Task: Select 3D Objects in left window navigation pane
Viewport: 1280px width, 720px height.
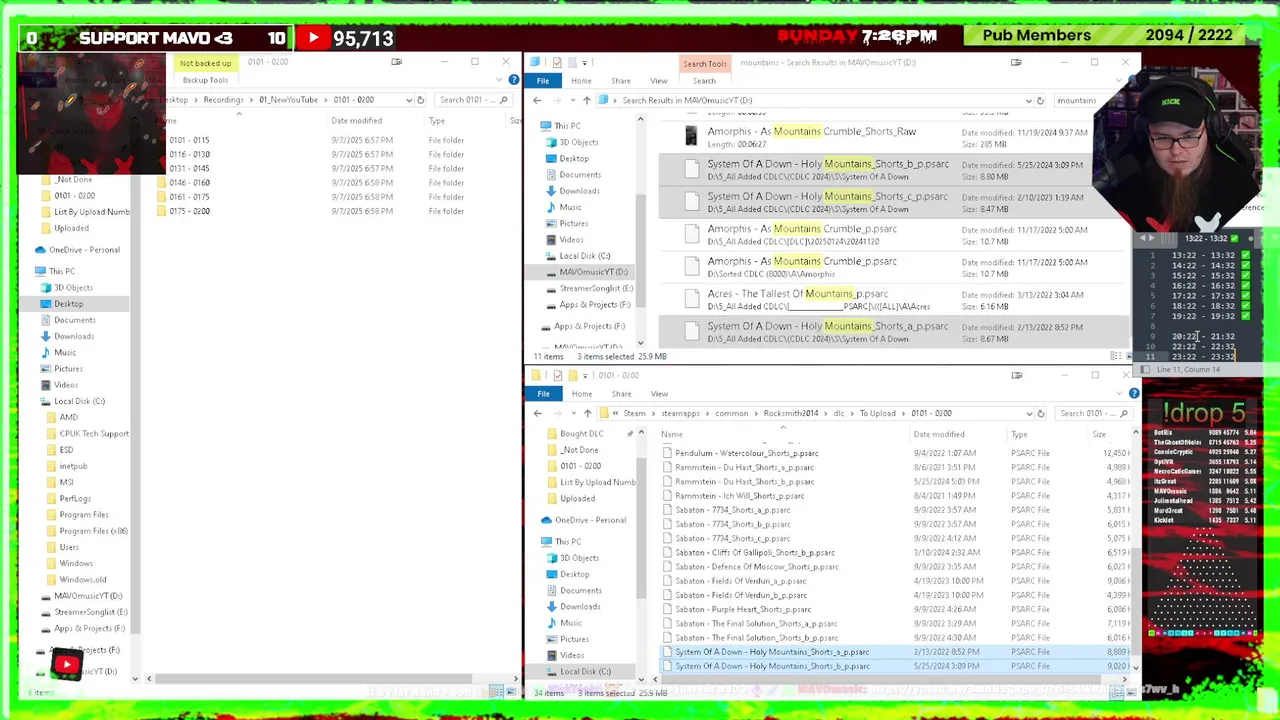Action: 73,288
